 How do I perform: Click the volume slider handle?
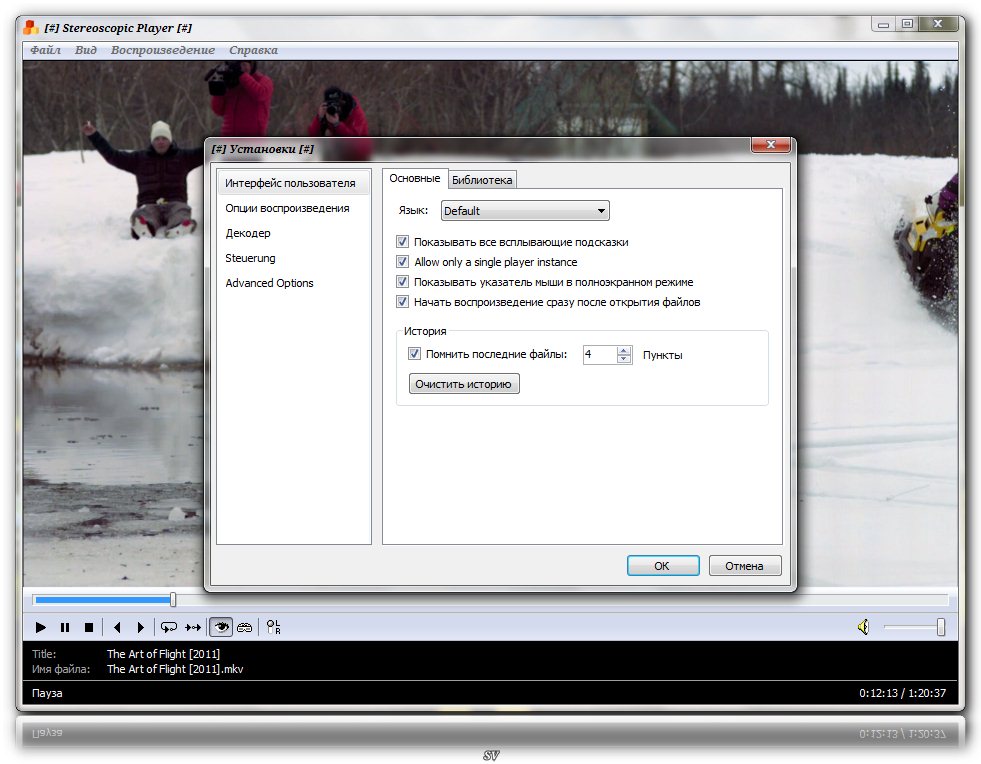940,627
